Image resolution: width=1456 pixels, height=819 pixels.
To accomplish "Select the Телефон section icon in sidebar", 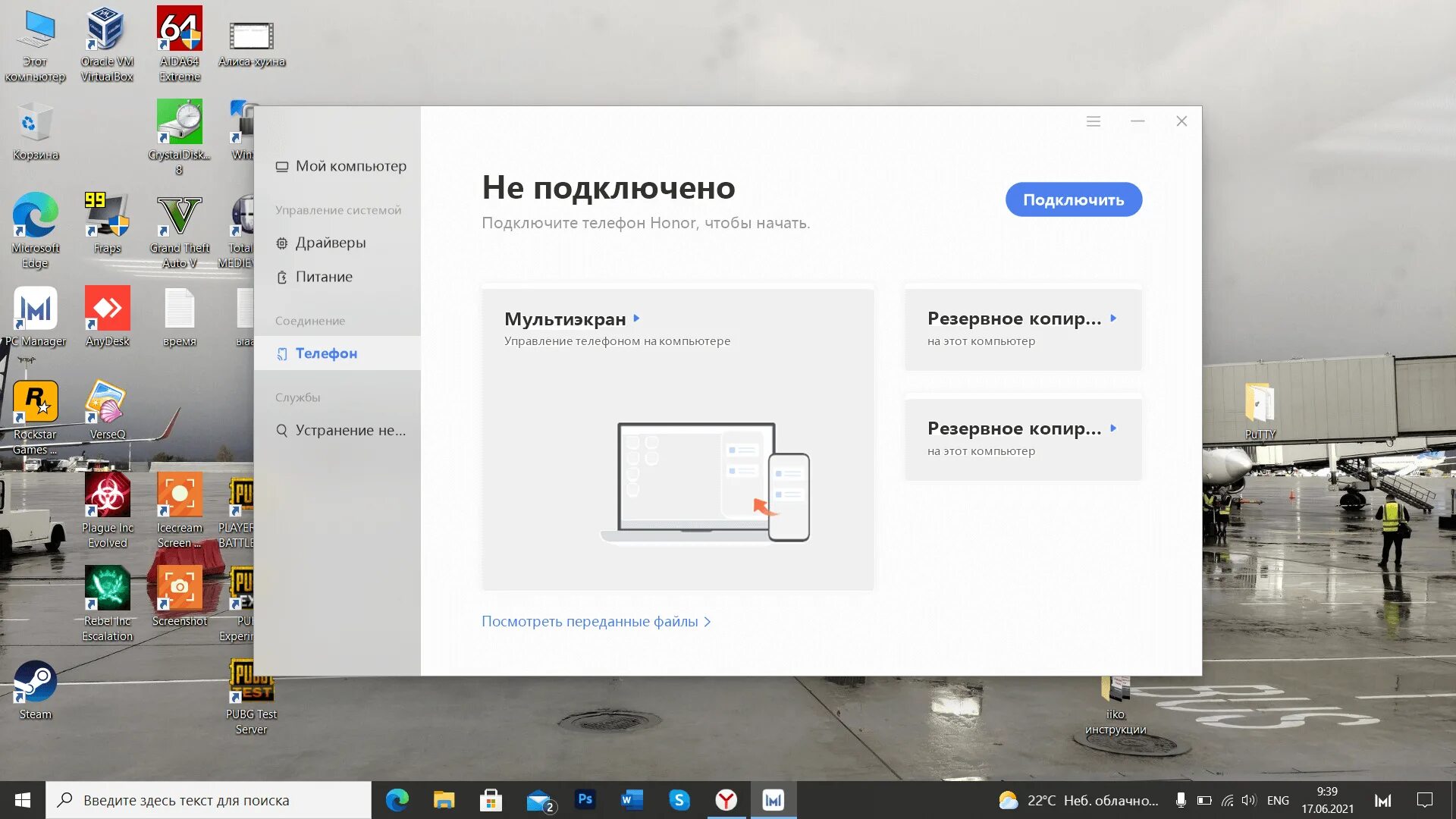I will tap(283, 353).
